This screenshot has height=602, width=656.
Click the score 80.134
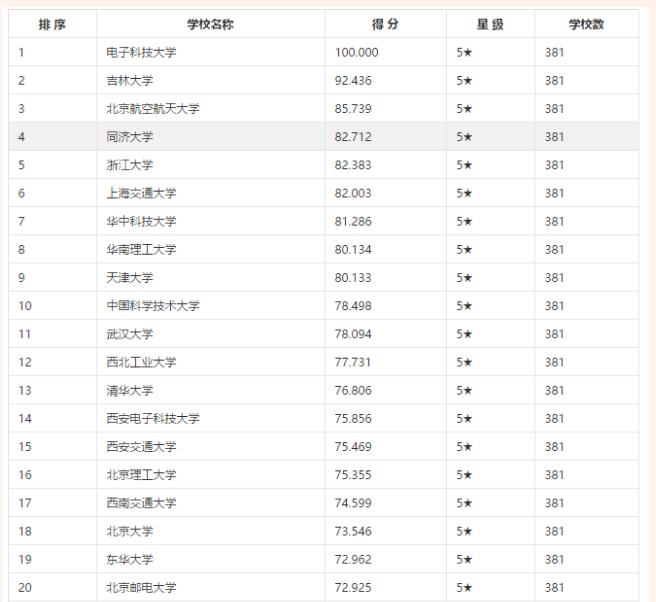click(x=353, y=249)
